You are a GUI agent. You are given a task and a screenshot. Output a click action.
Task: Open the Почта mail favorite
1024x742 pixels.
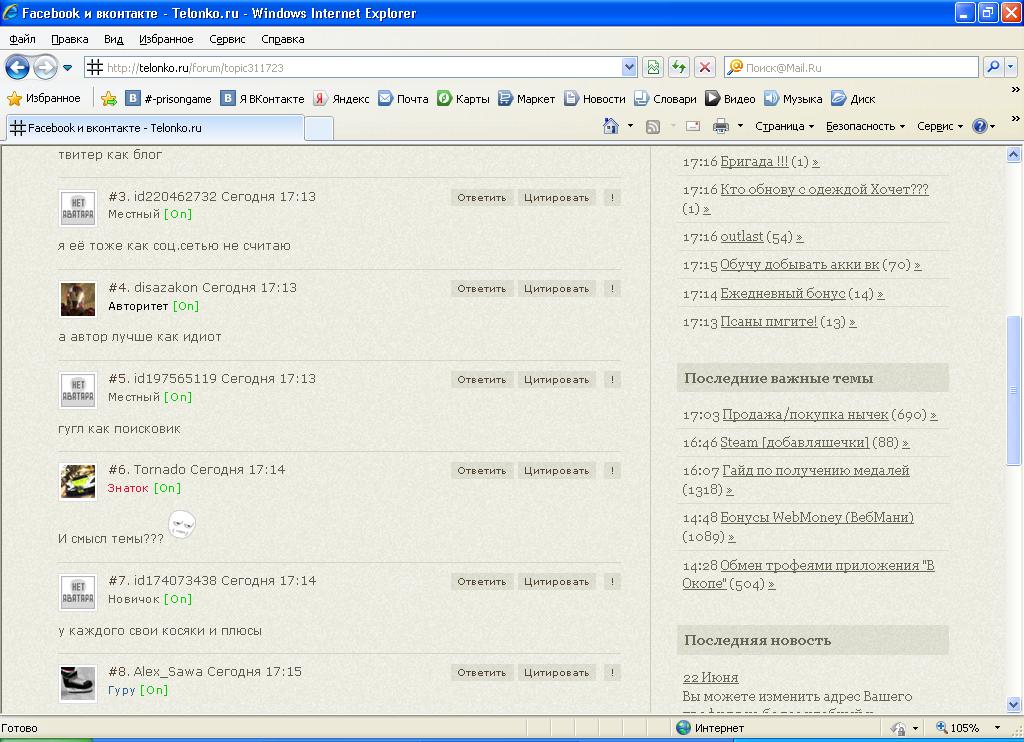[403, 99]
